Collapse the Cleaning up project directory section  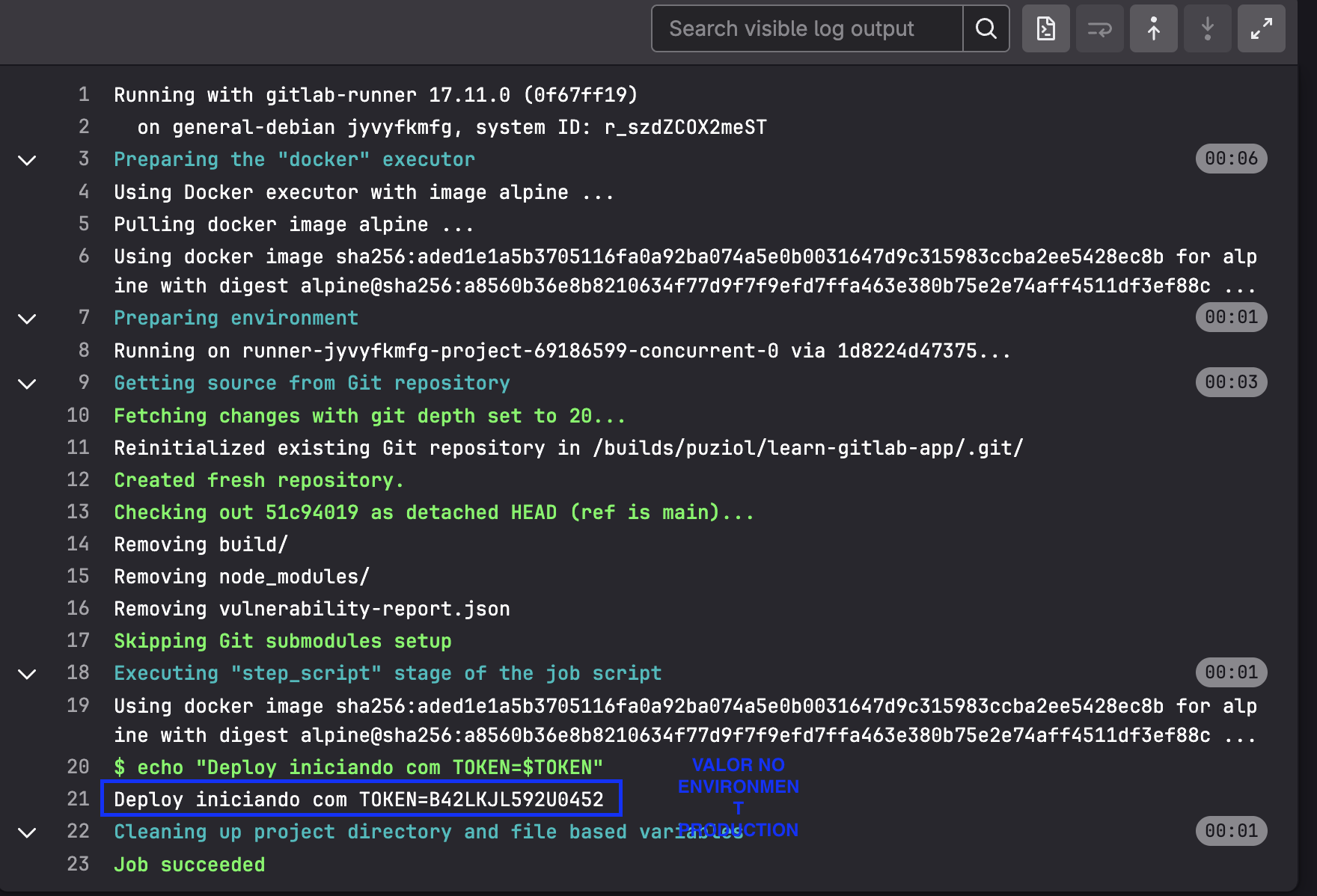coord(27,832)
